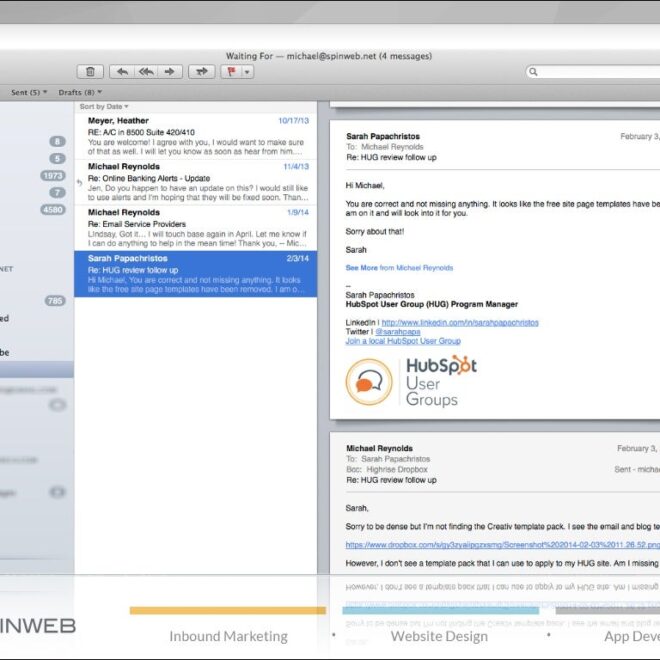
Task: Click the magnifier icon in search field
Action: [x=535, y=72]
